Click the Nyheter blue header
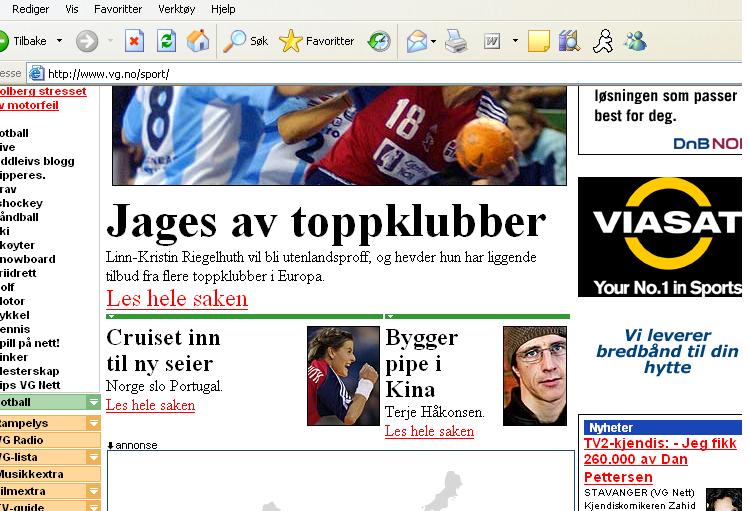749x511 pixels. (663, 427)
